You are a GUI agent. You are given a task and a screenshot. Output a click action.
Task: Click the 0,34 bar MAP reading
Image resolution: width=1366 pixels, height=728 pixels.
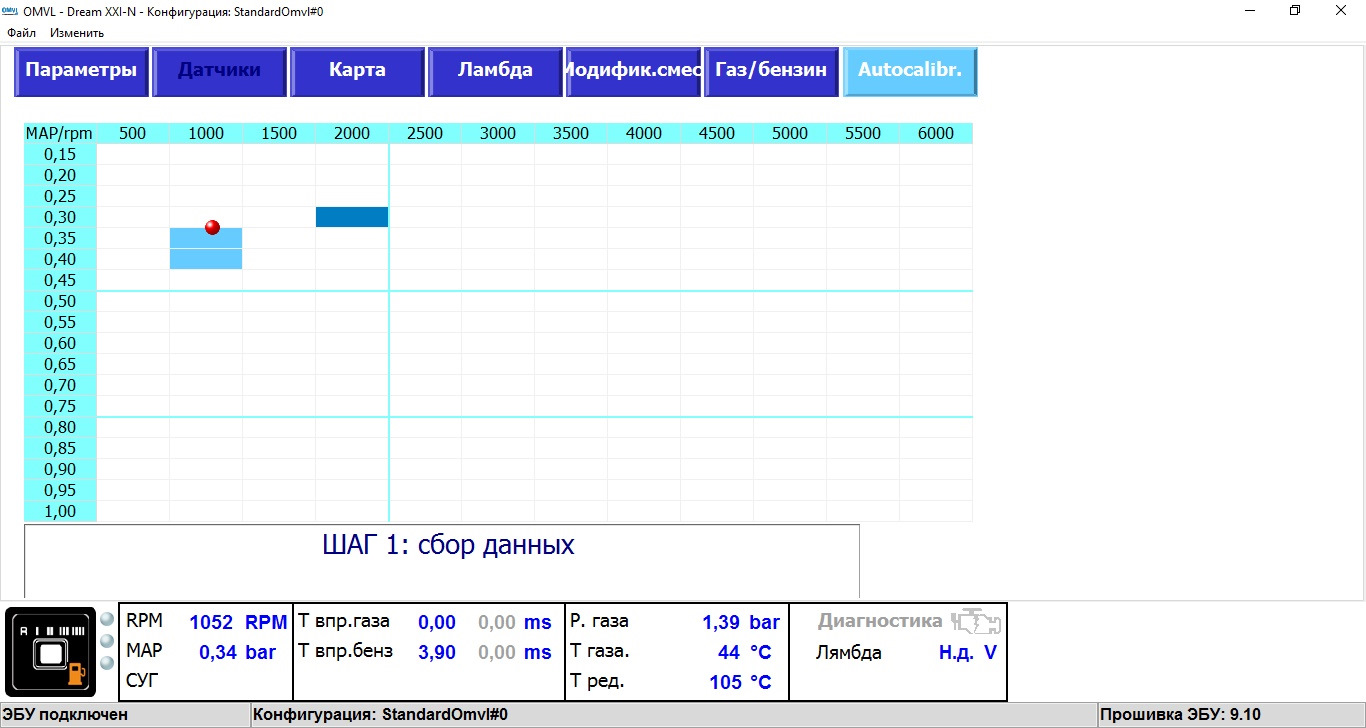tap(237, 652)
